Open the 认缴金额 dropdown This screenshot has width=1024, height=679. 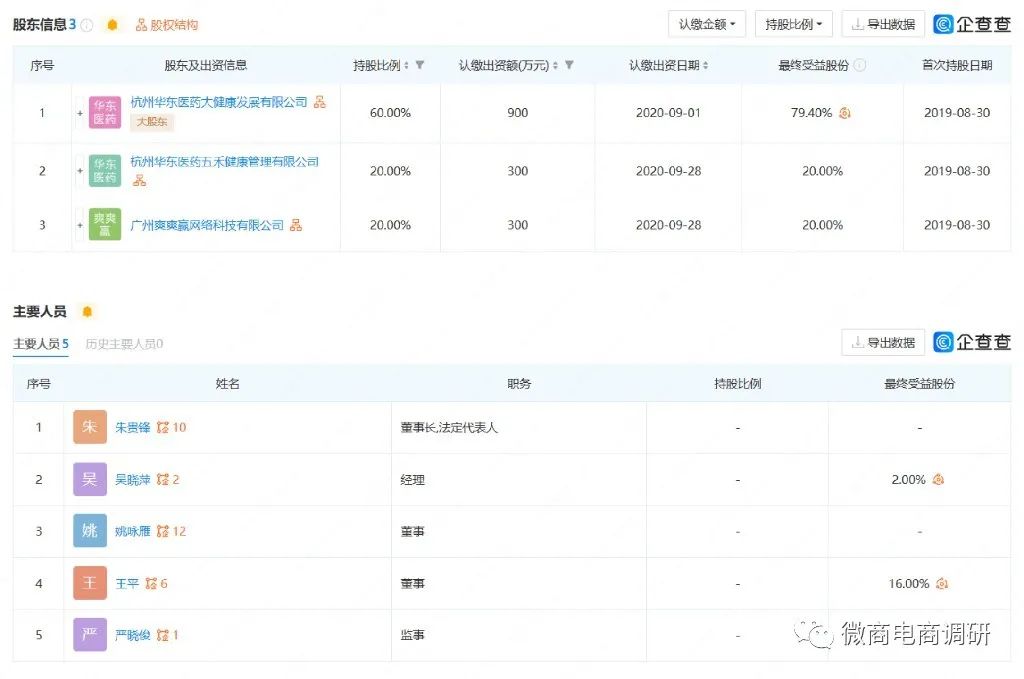point(707,24)
